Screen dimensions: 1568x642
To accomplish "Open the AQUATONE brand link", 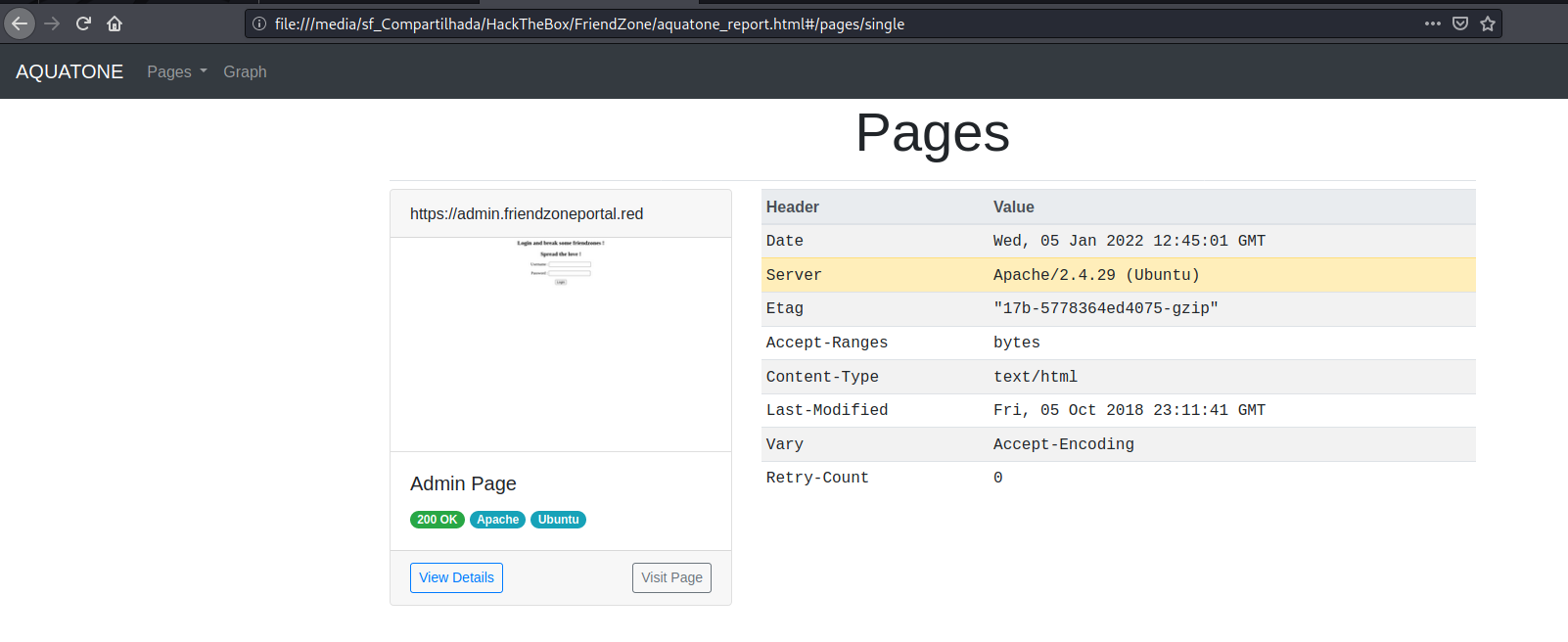I will [x=69, y=71].
